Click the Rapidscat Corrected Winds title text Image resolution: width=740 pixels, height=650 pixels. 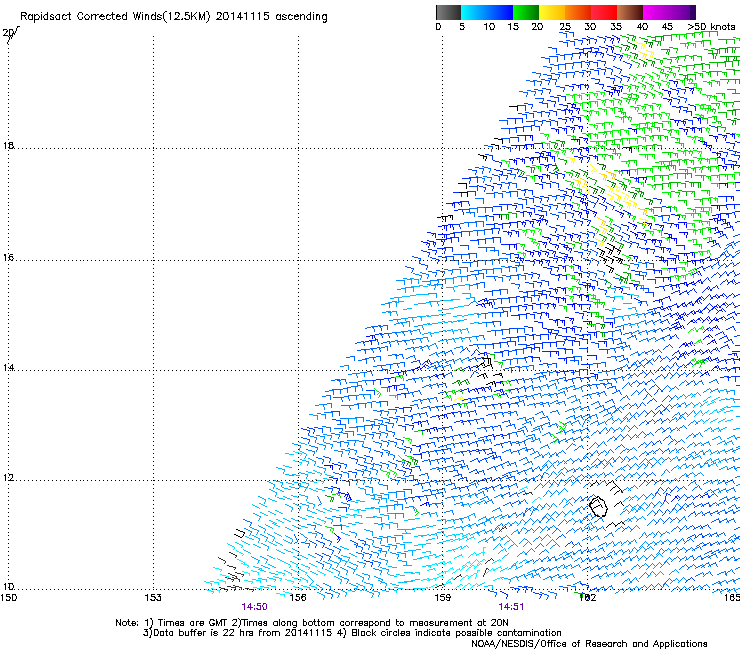click(174, 16)
